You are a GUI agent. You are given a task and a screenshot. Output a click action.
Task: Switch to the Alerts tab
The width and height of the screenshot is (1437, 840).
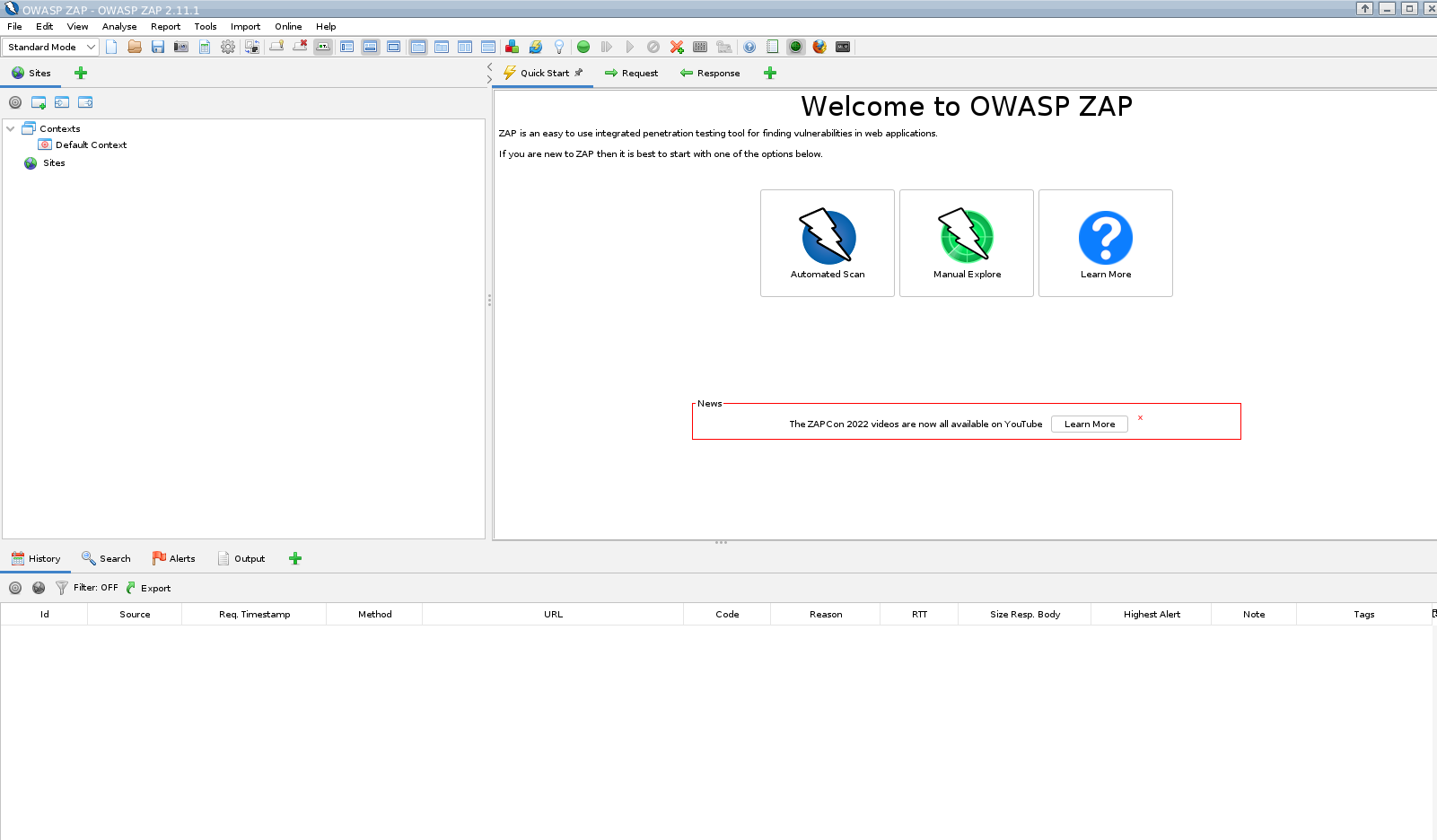(173, 558)
